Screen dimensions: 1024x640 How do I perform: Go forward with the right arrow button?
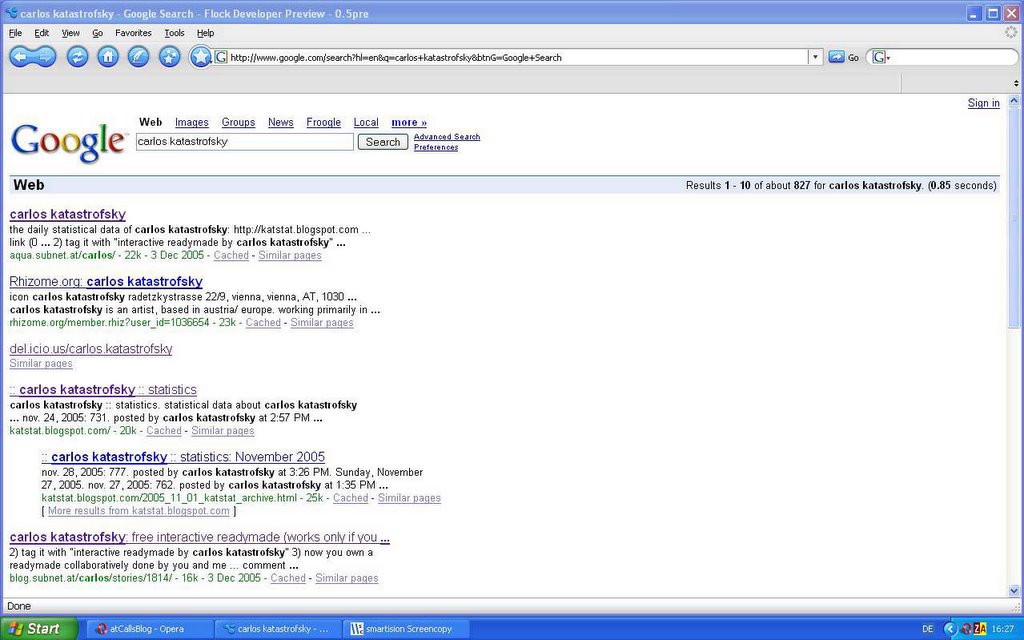[45, 57]
